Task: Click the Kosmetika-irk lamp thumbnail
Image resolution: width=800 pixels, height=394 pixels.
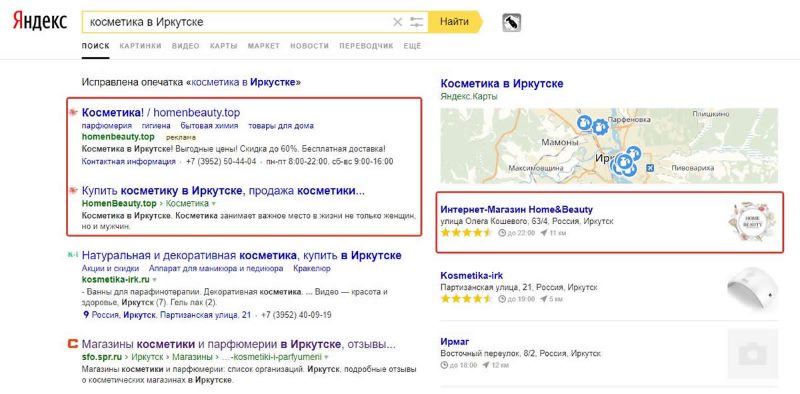Action: pos(753,290)
